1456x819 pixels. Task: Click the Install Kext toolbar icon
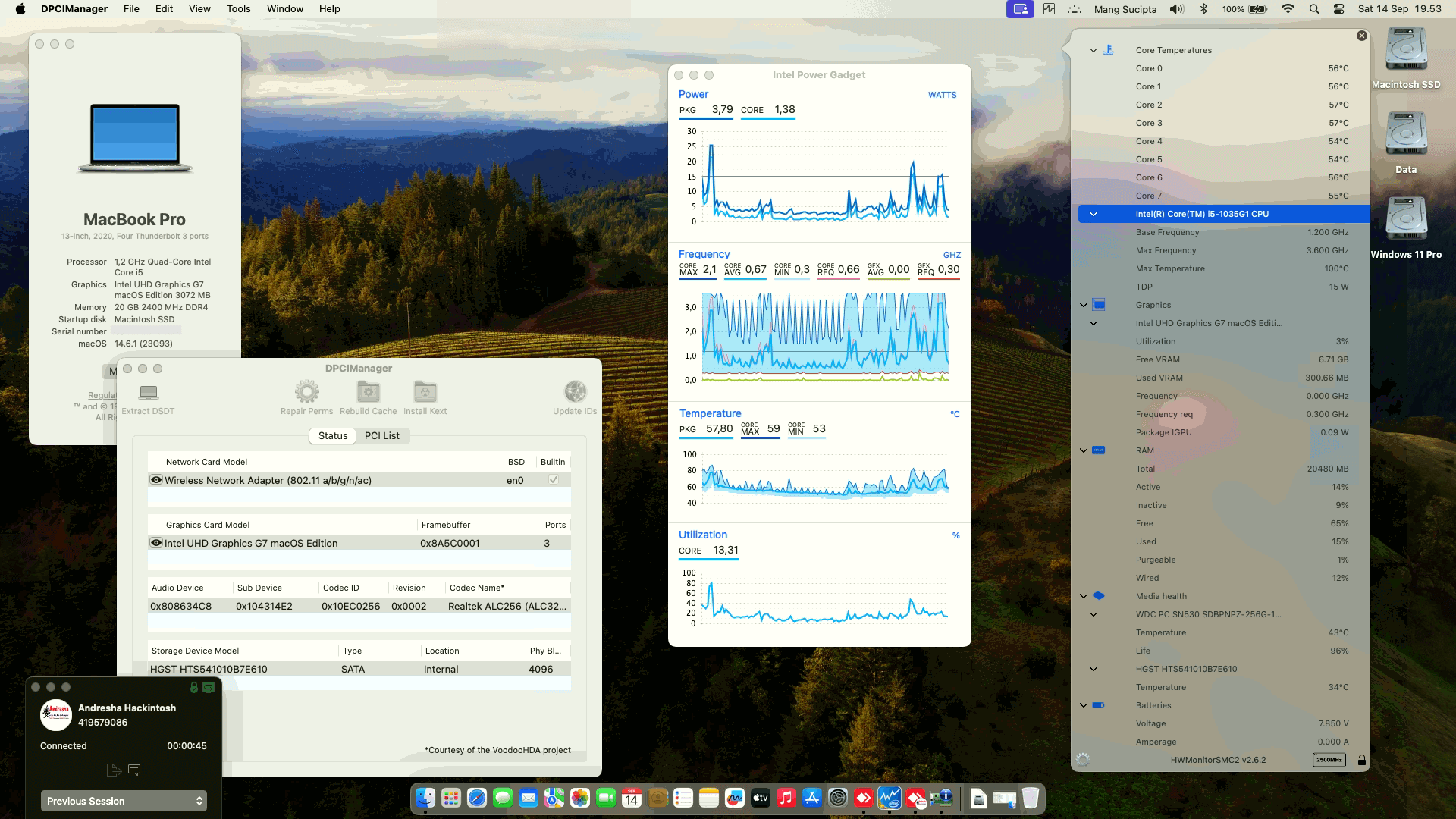point(425,392)
